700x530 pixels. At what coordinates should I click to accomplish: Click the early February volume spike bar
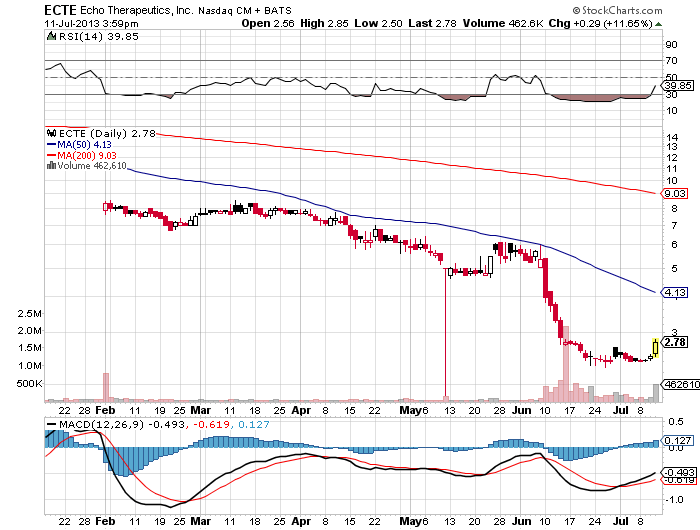[106, 387]
